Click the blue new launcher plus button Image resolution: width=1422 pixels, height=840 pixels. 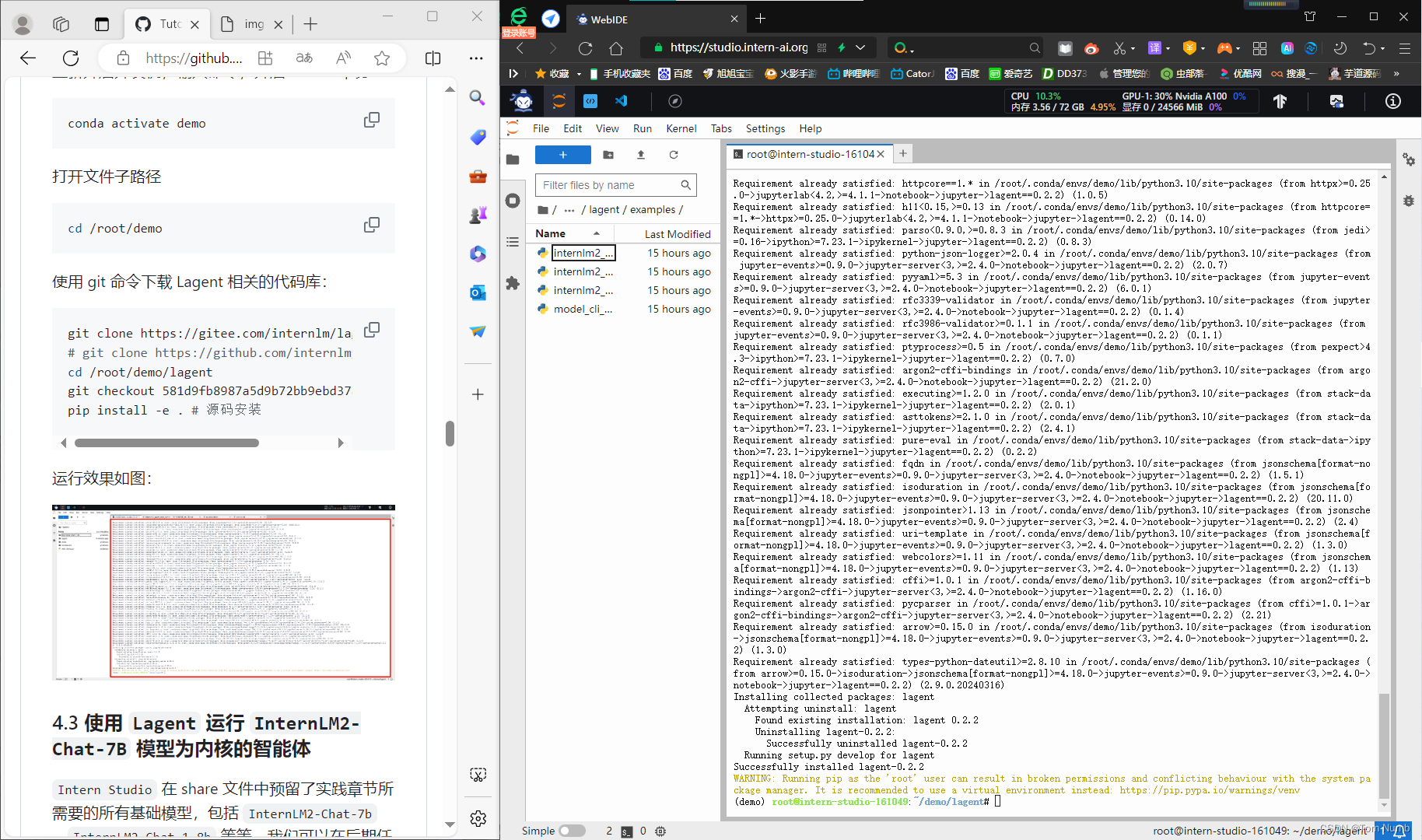[563, 155]
